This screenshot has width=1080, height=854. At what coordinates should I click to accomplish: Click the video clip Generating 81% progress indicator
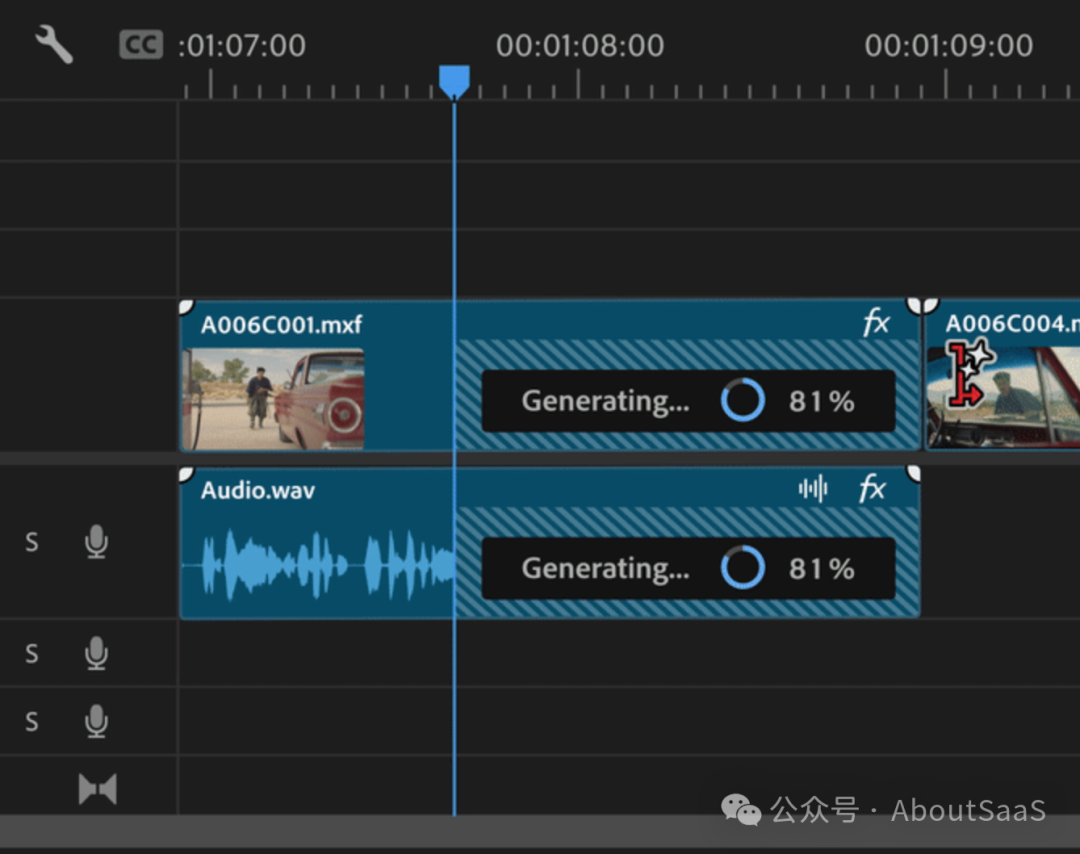coord(688,401)
